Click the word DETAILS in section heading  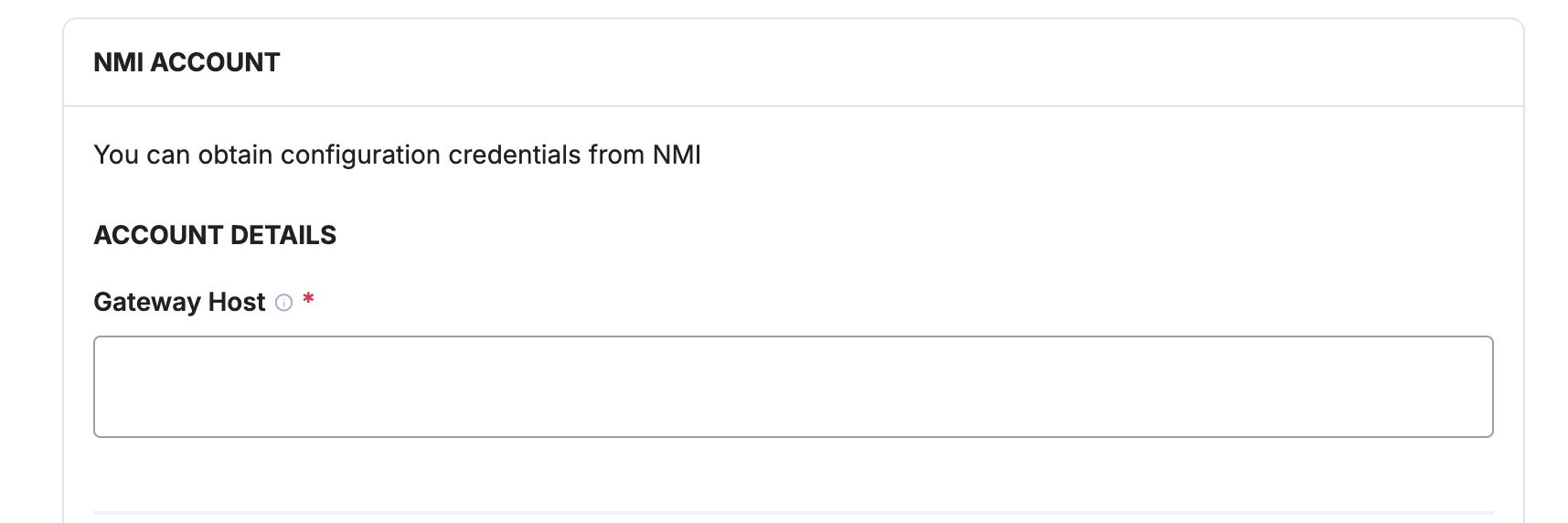click(283, 235)
